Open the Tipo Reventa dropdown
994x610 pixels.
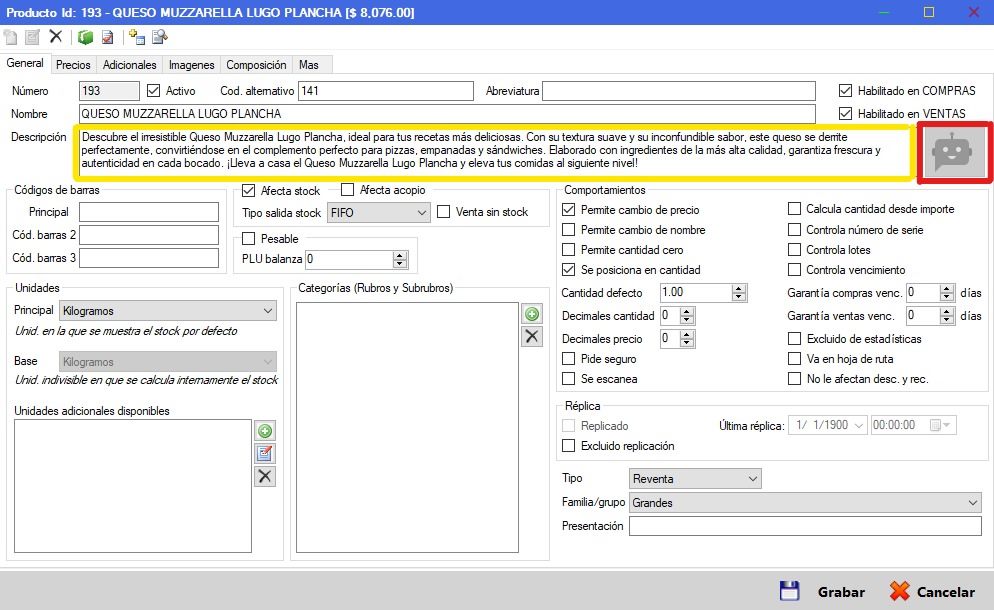click(x=695, y=479)
